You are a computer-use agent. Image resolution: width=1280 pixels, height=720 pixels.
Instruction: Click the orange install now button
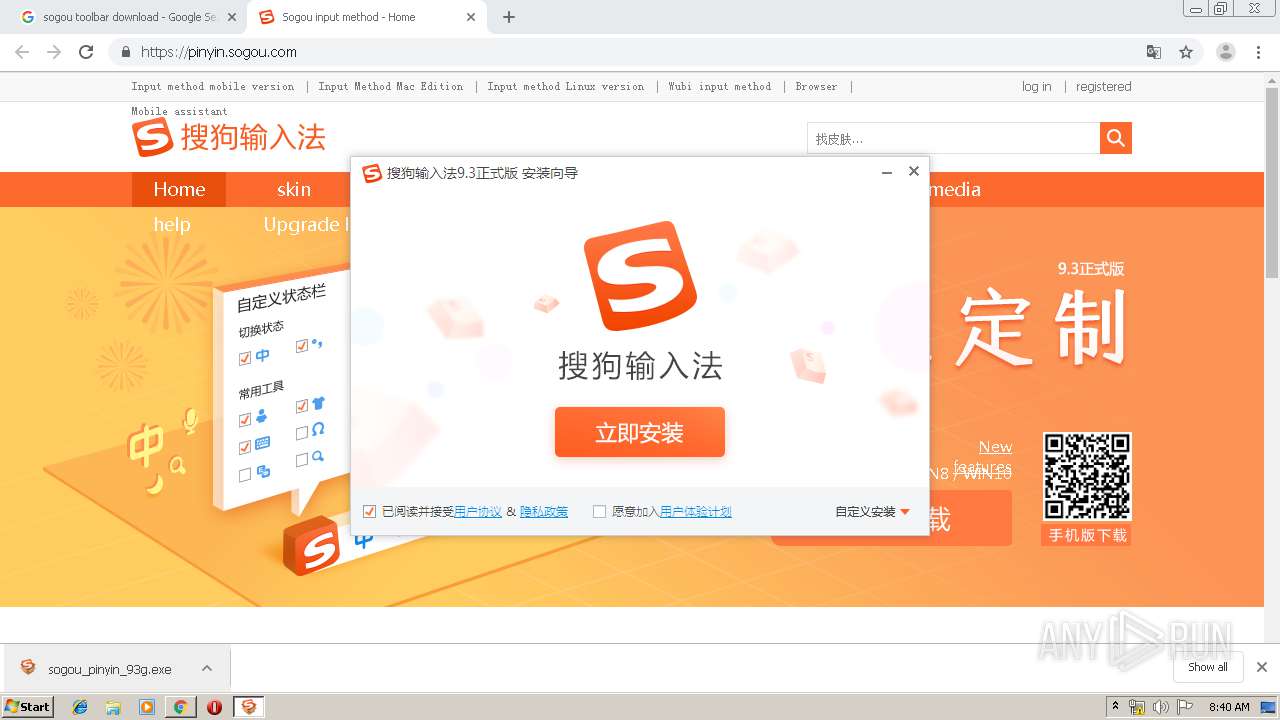(640, 432)
